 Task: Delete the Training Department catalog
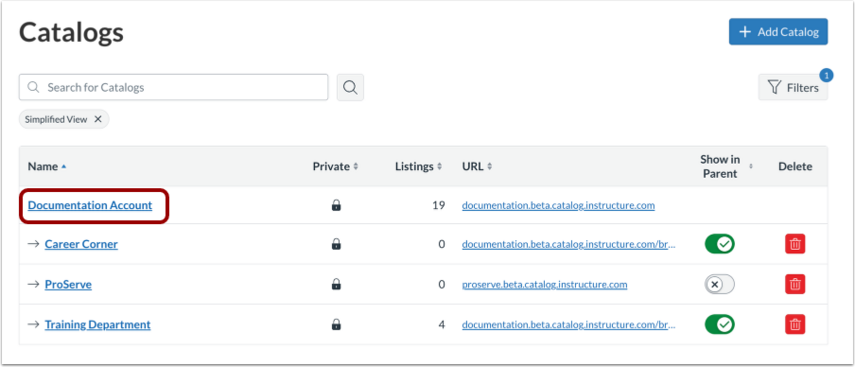(x=795, y=324)
